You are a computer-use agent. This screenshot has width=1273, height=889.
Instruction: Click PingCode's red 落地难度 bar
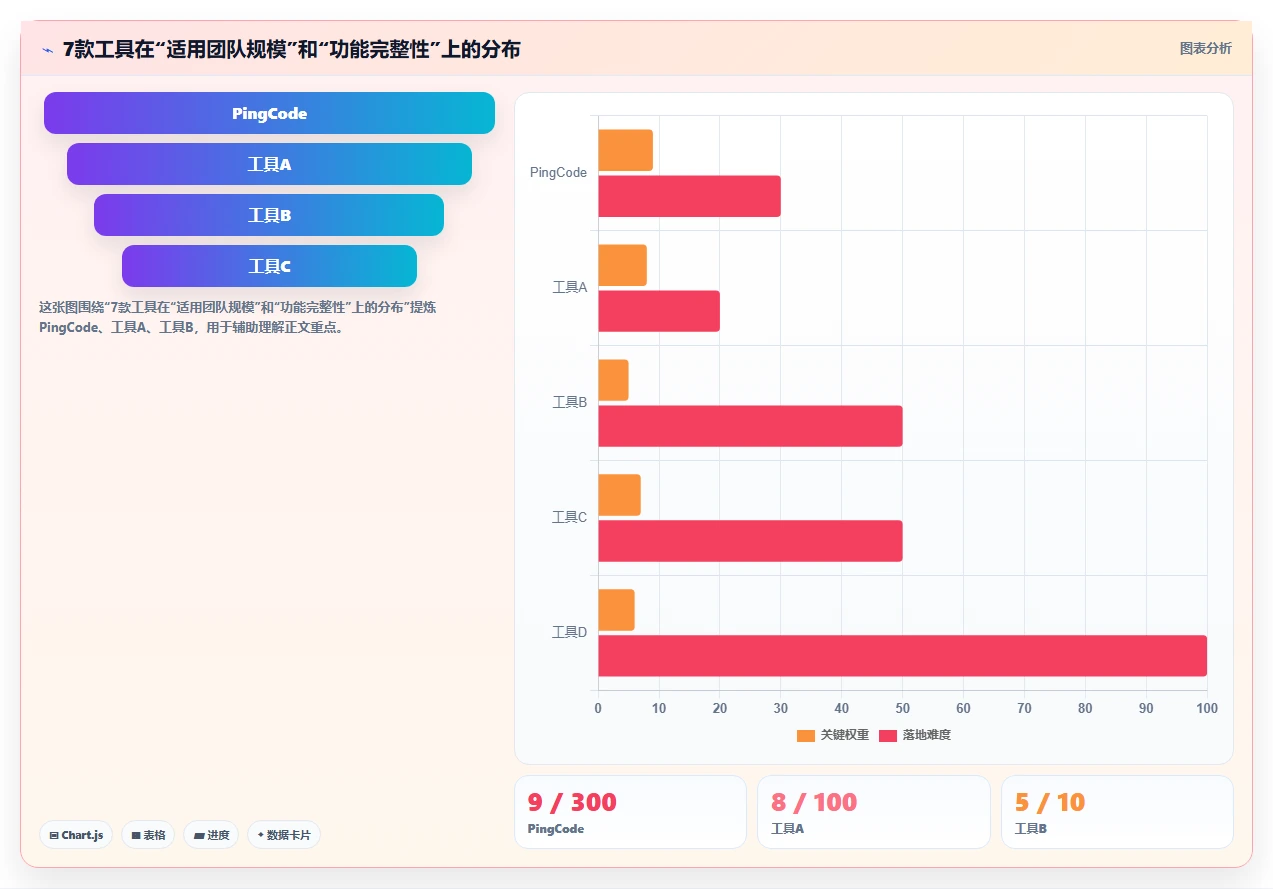[x=689, y=196]
